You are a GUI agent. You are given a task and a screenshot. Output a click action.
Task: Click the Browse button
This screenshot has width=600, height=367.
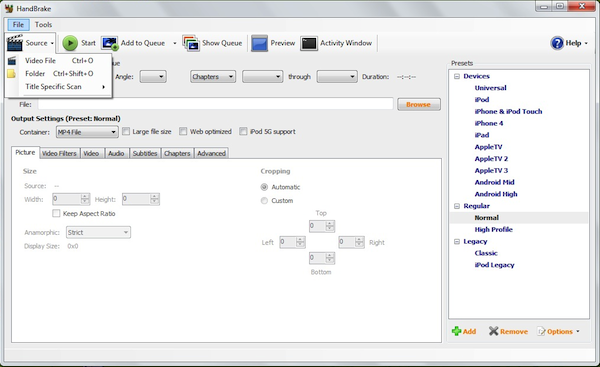pos(419,104)
